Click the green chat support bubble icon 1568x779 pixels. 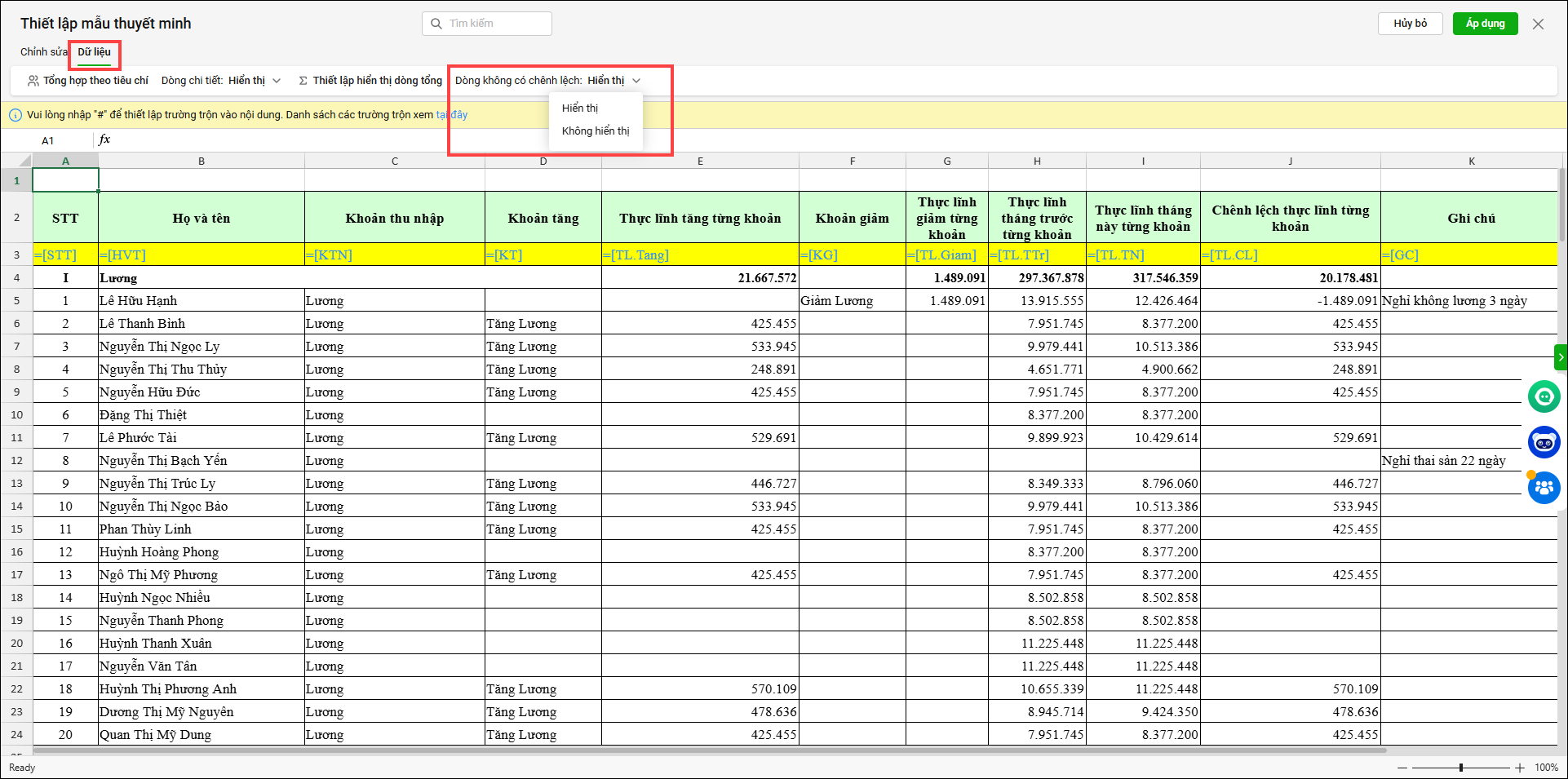[x=1544, y=397]
